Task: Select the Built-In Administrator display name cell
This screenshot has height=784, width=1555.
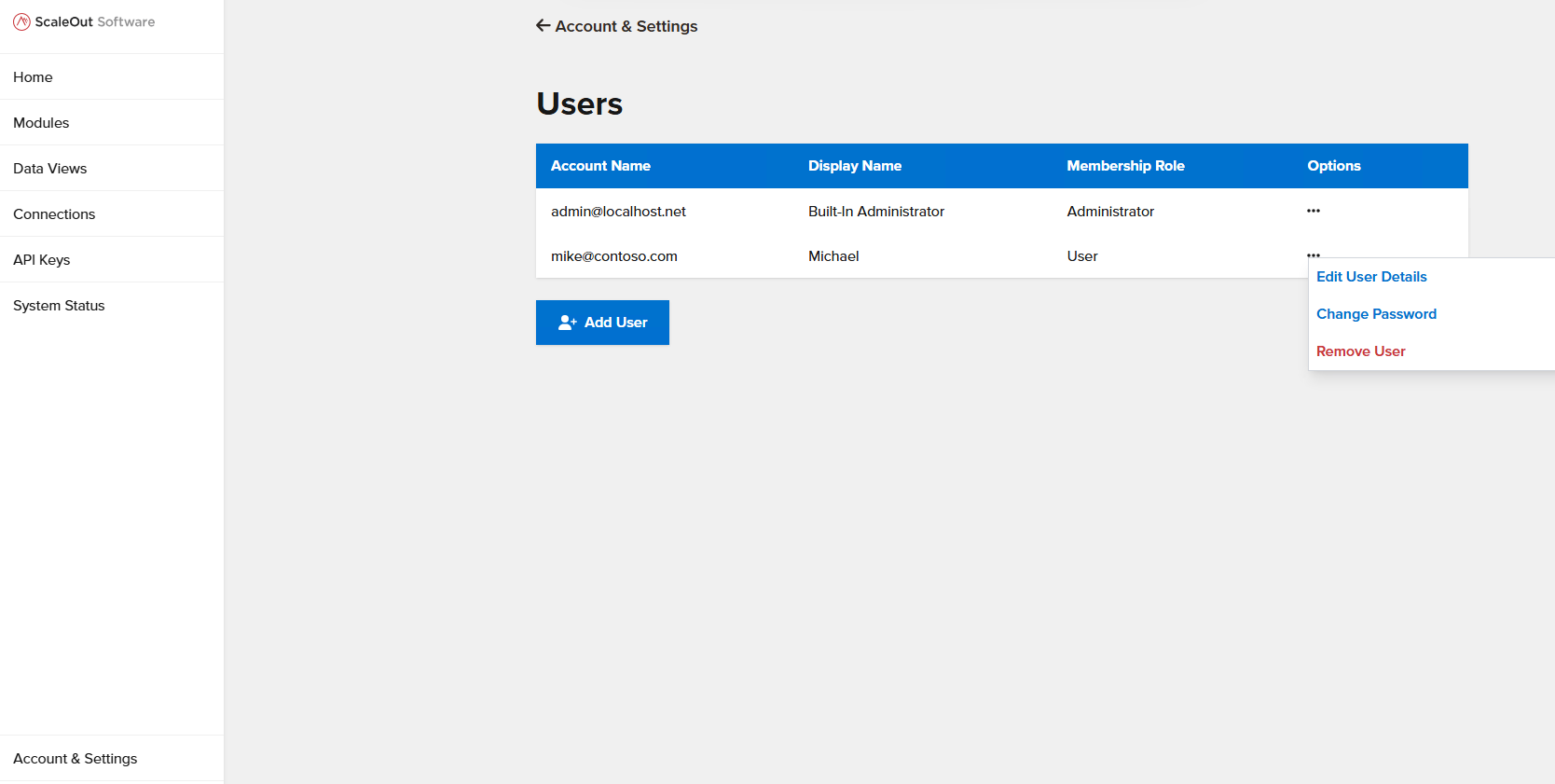Action: click(x=875, y=212)
